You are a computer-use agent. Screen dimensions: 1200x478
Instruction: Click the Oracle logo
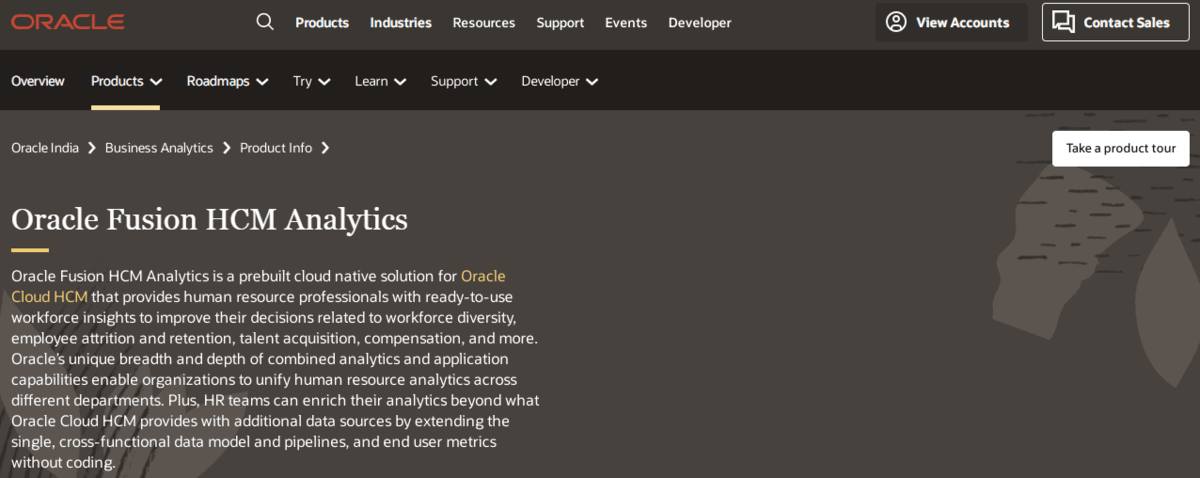pyautogui.click(x=68, y=22)
